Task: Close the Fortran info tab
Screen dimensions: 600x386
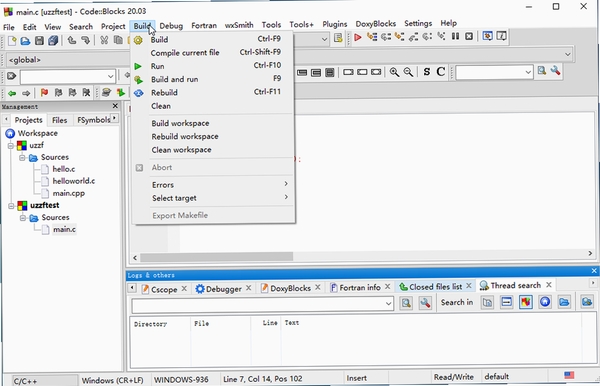Action: 388,287
